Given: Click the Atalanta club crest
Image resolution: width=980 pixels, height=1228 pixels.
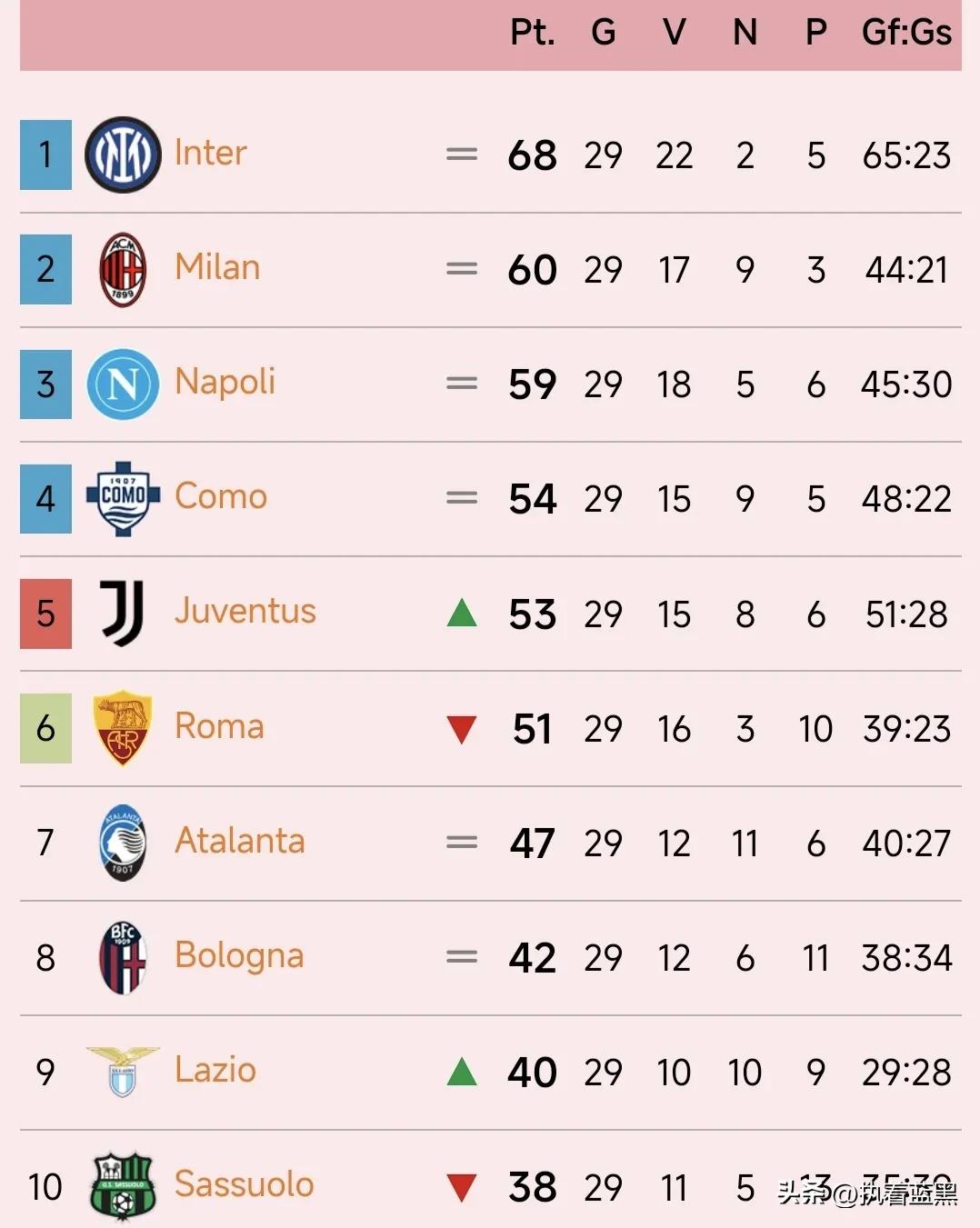Looking at the screenshot, I should point(123,843).
